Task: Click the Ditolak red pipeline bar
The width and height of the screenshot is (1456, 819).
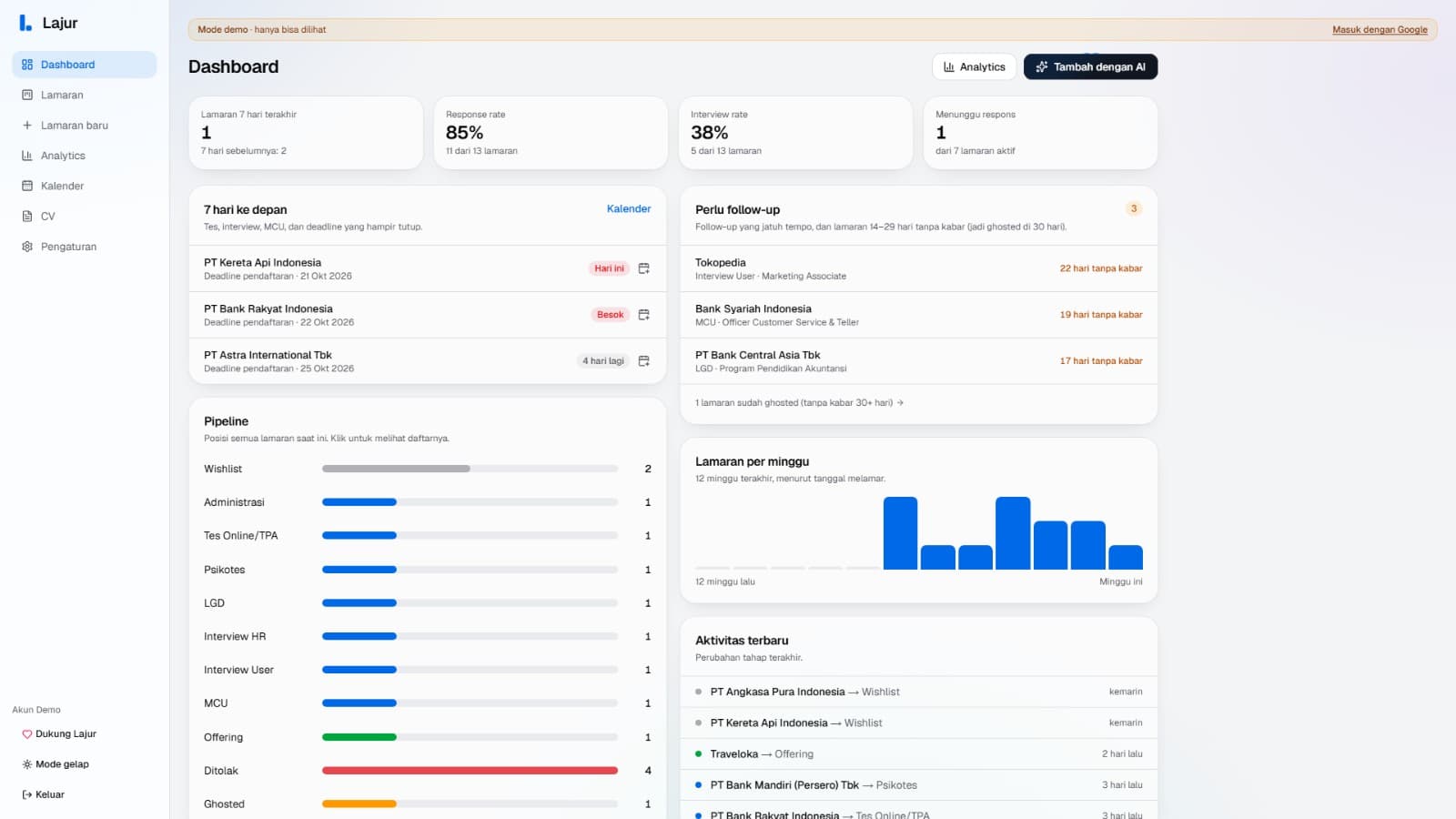Action: 470,771
